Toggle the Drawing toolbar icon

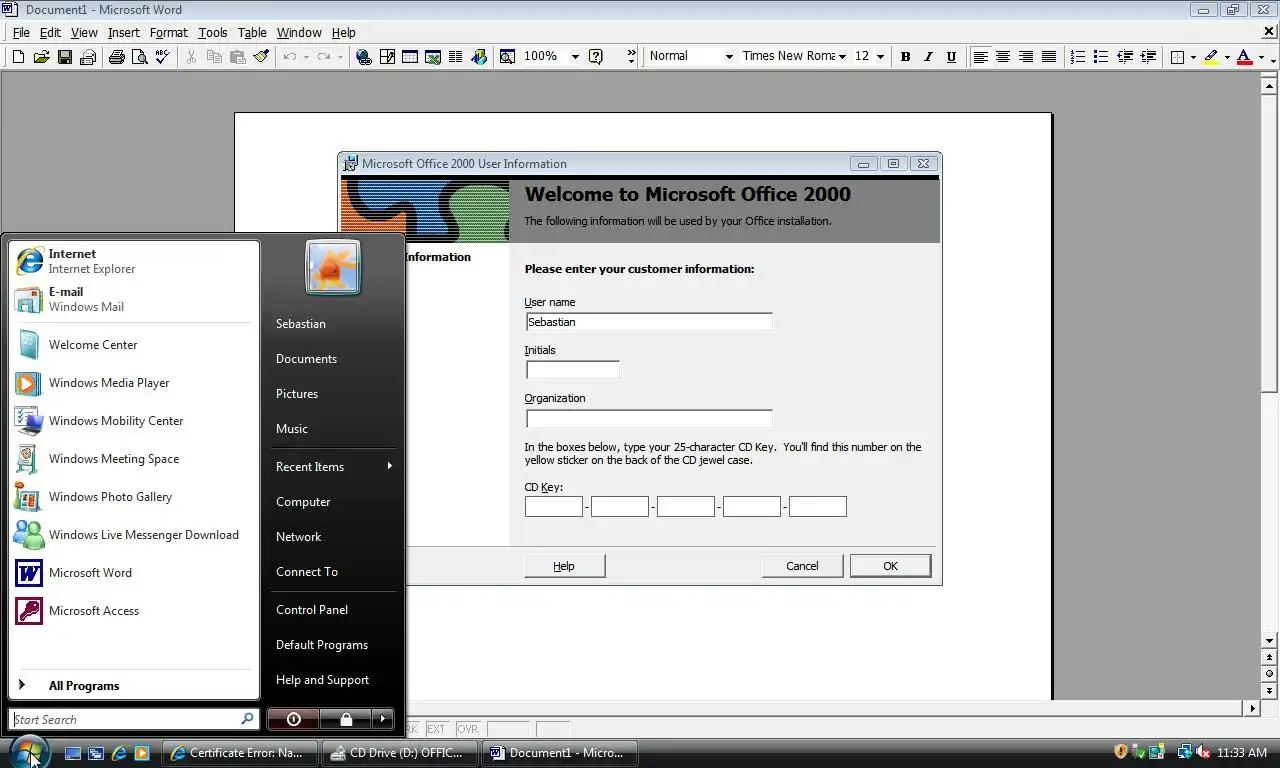pos(479,57)
